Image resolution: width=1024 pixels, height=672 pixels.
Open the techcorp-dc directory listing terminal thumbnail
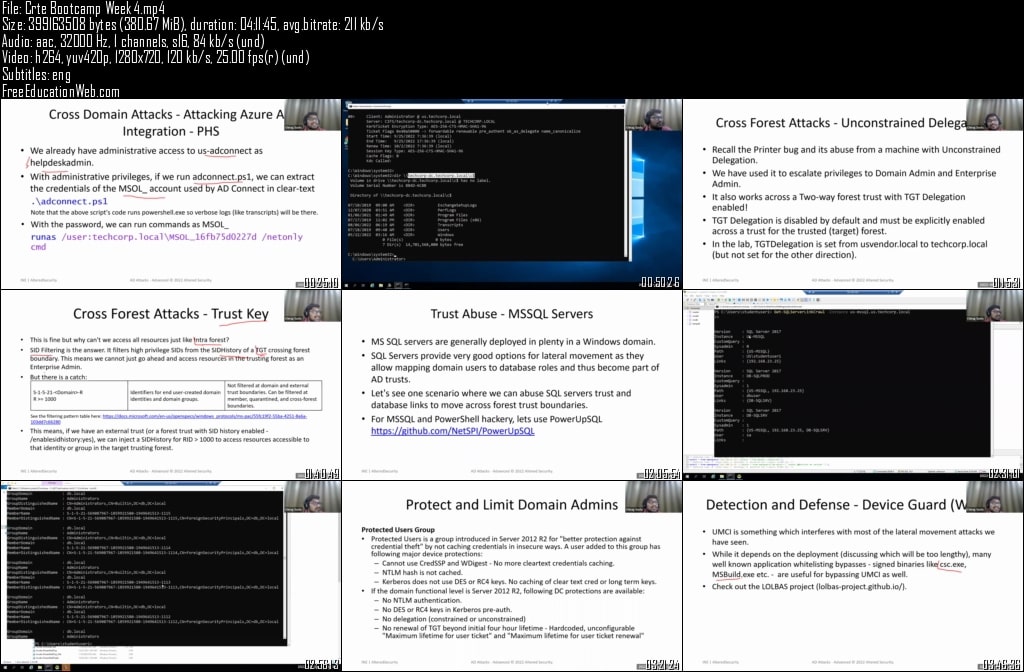tap(512, 194)
